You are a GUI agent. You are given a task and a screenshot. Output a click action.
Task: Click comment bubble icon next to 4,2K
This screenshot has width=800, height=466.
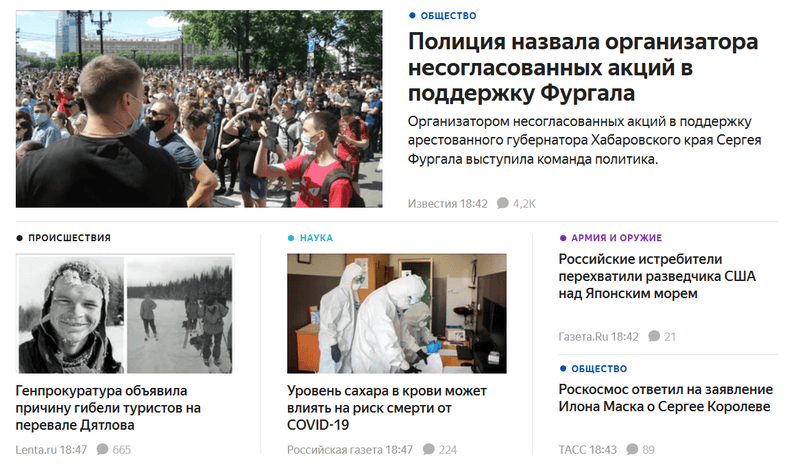pyautogui.click(x=503, y=203)
